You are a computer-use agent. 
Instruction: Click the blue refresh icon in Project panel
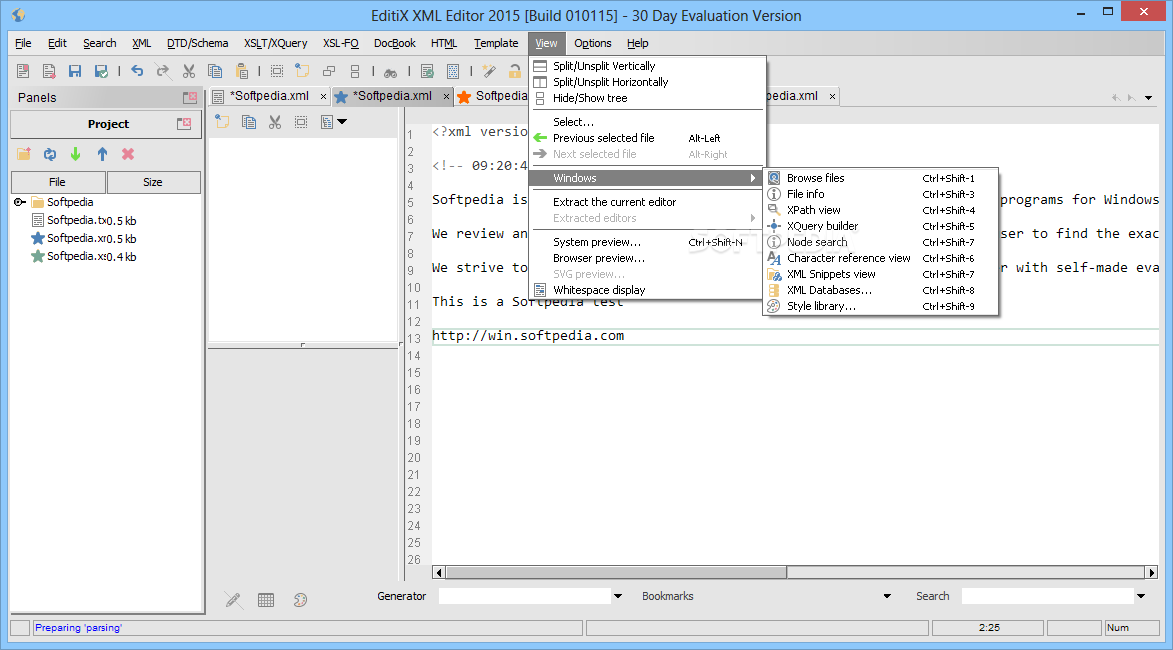tap(50, 154)
